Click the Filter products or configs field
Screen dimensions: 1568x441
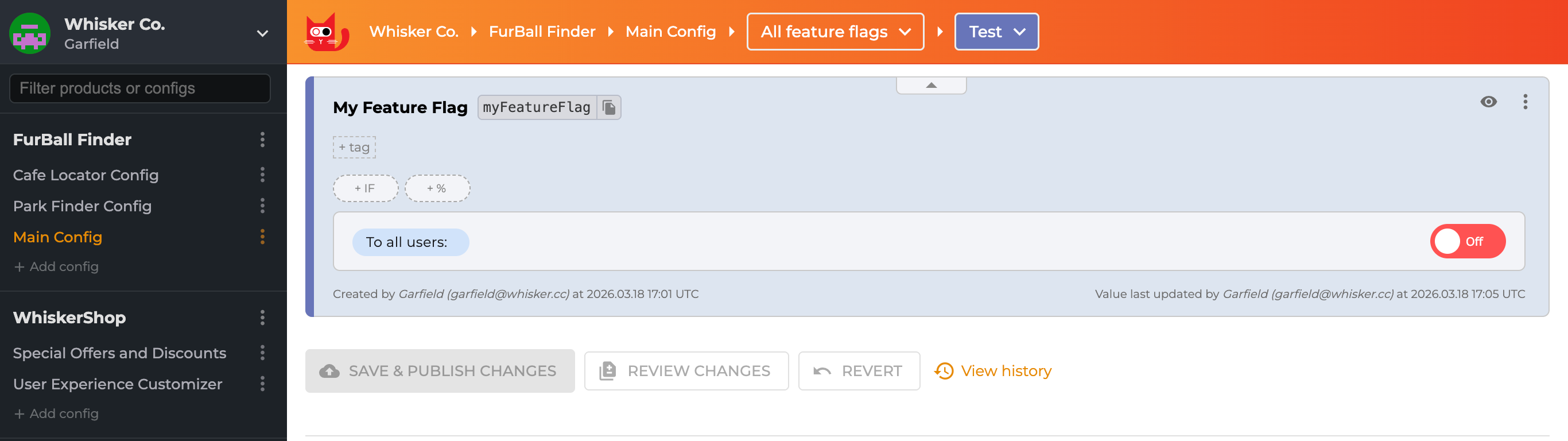(x=139, y=88)
